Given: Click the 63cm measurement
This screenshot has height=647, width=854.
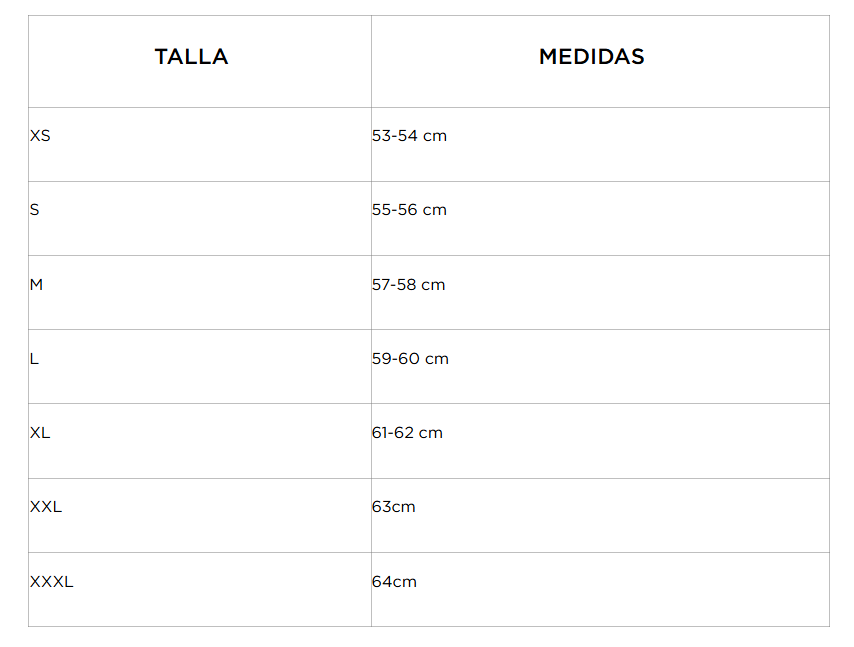Looking at the screenshot, I should pyautogui.click(x=393, y=507).
